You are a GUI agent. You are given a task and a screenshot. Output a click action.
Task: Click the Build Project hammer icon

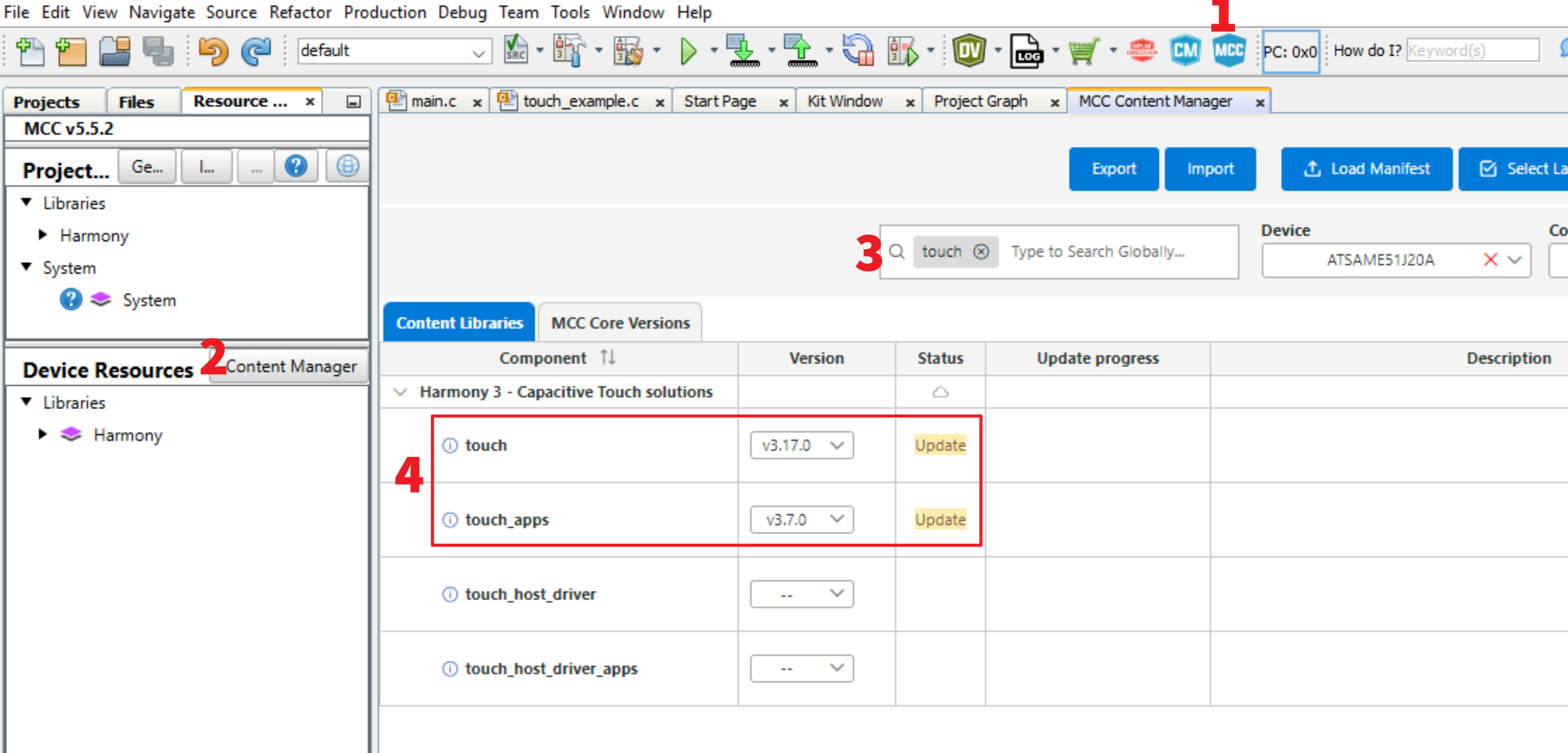pos(569,50)
